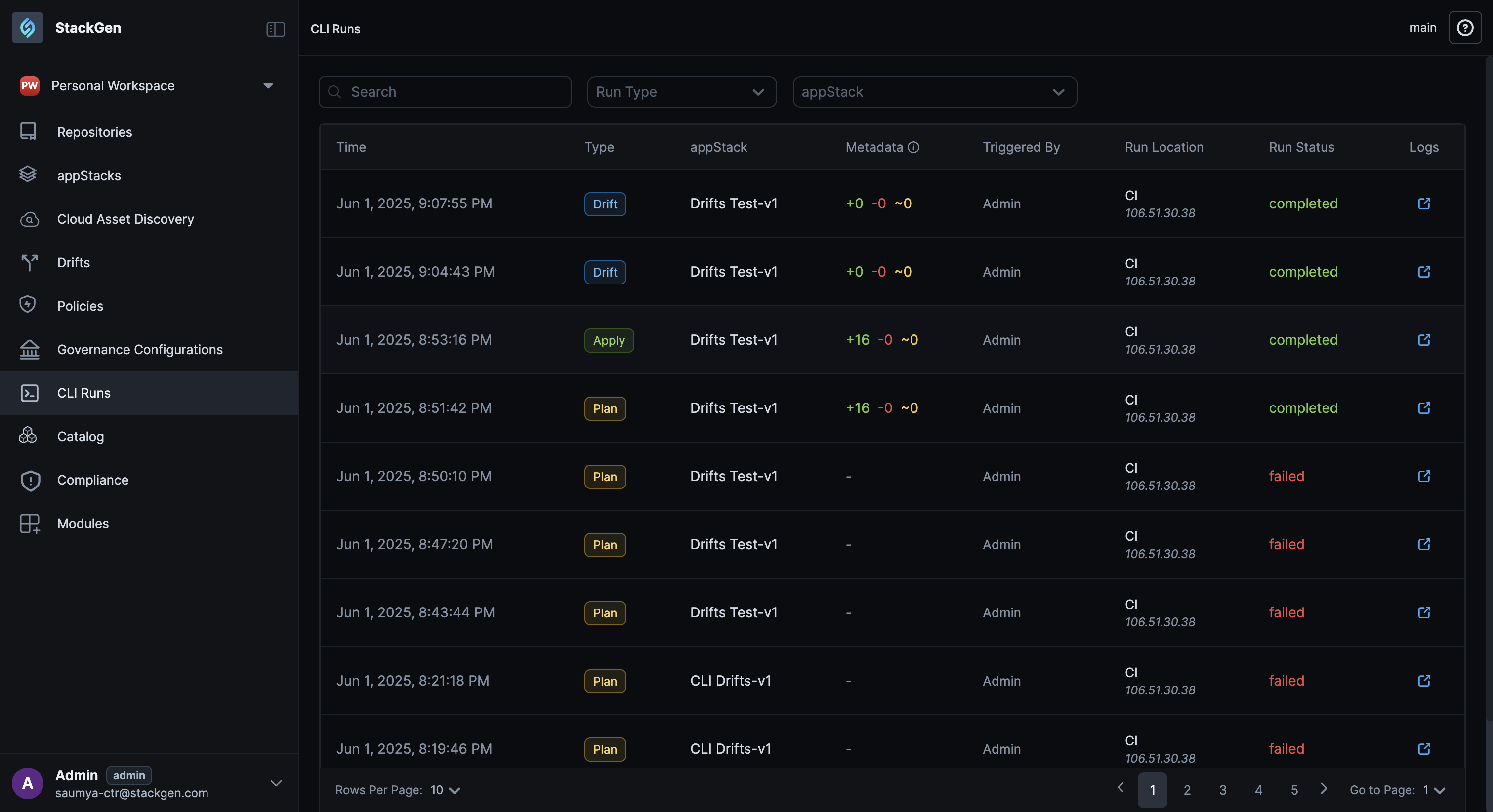Open logs for the 9:07:55 PM run

1424,203
